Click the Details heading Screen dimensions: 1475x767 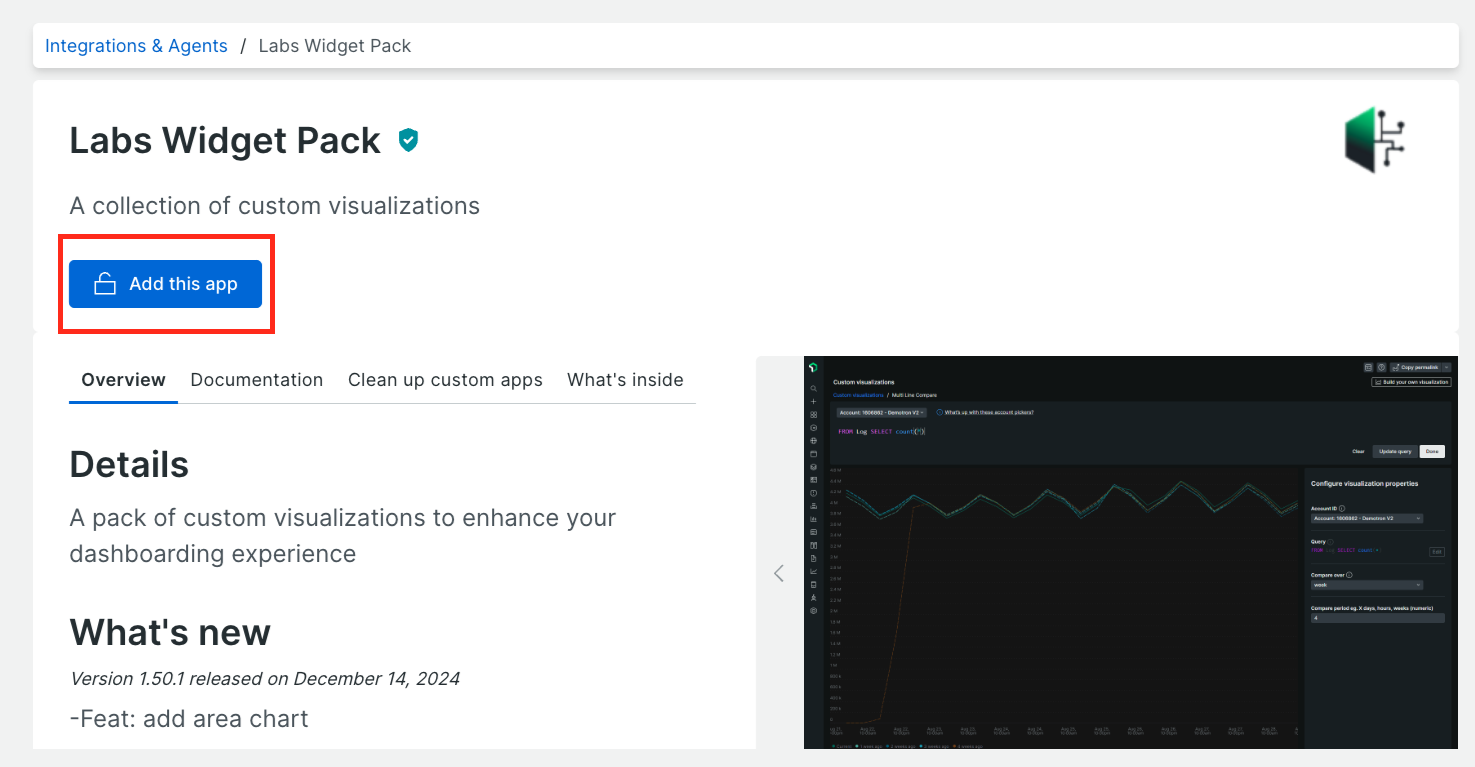tap(129, 465)
